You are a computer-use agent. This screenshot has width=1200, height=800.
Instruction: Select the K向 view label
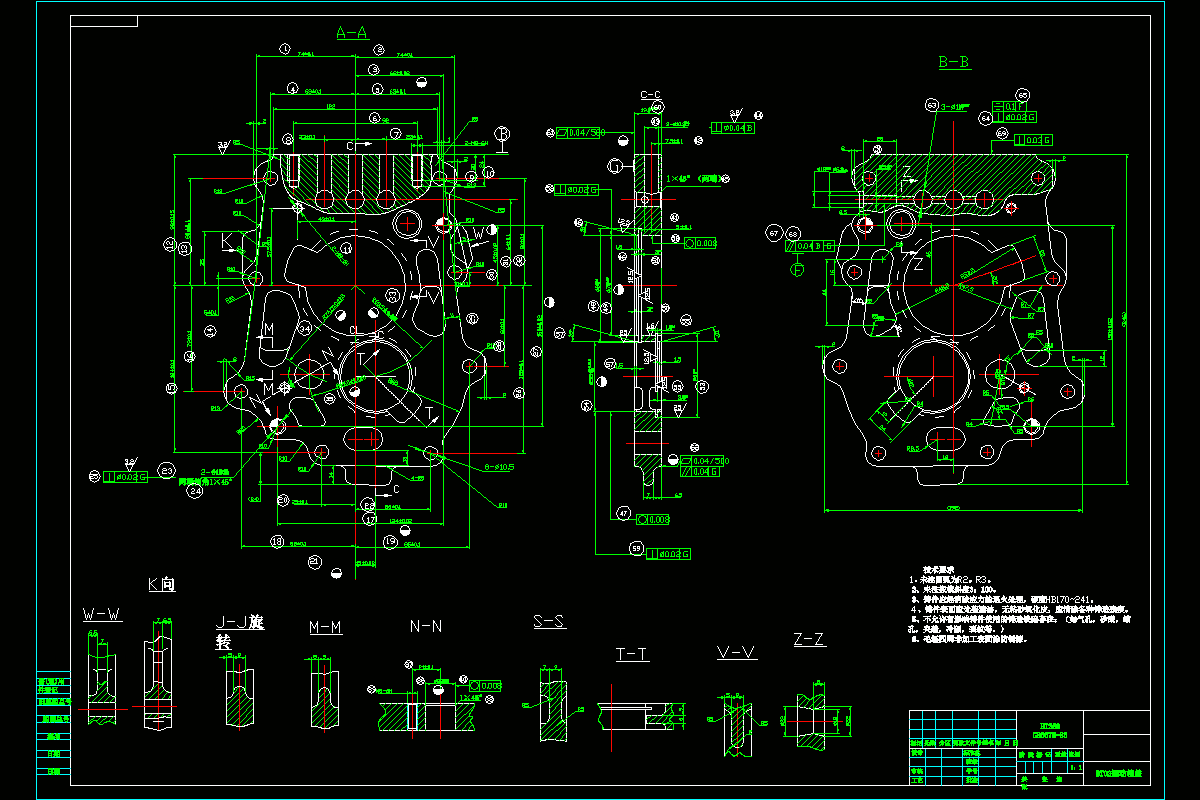tap(160, 583)
